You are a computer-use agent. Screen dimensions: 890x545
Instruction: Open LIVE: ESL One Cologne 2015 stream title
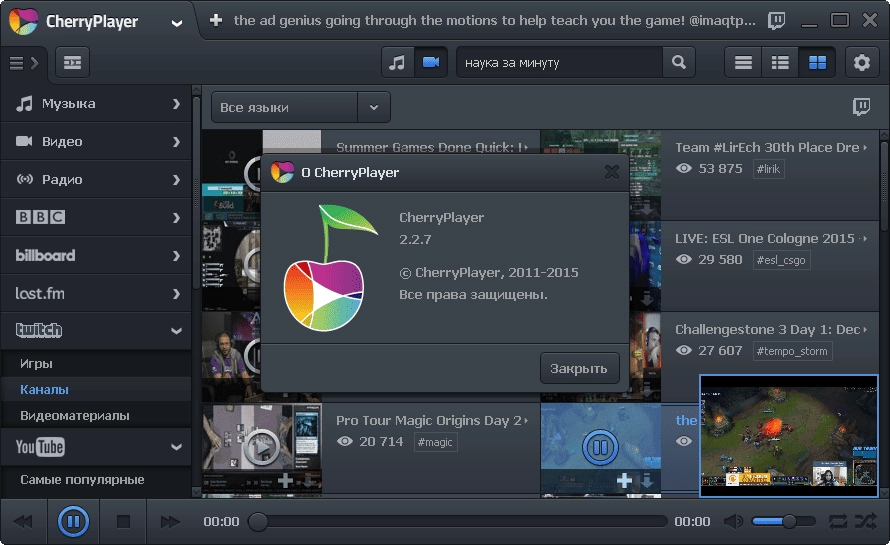click(x=765, y=238)
